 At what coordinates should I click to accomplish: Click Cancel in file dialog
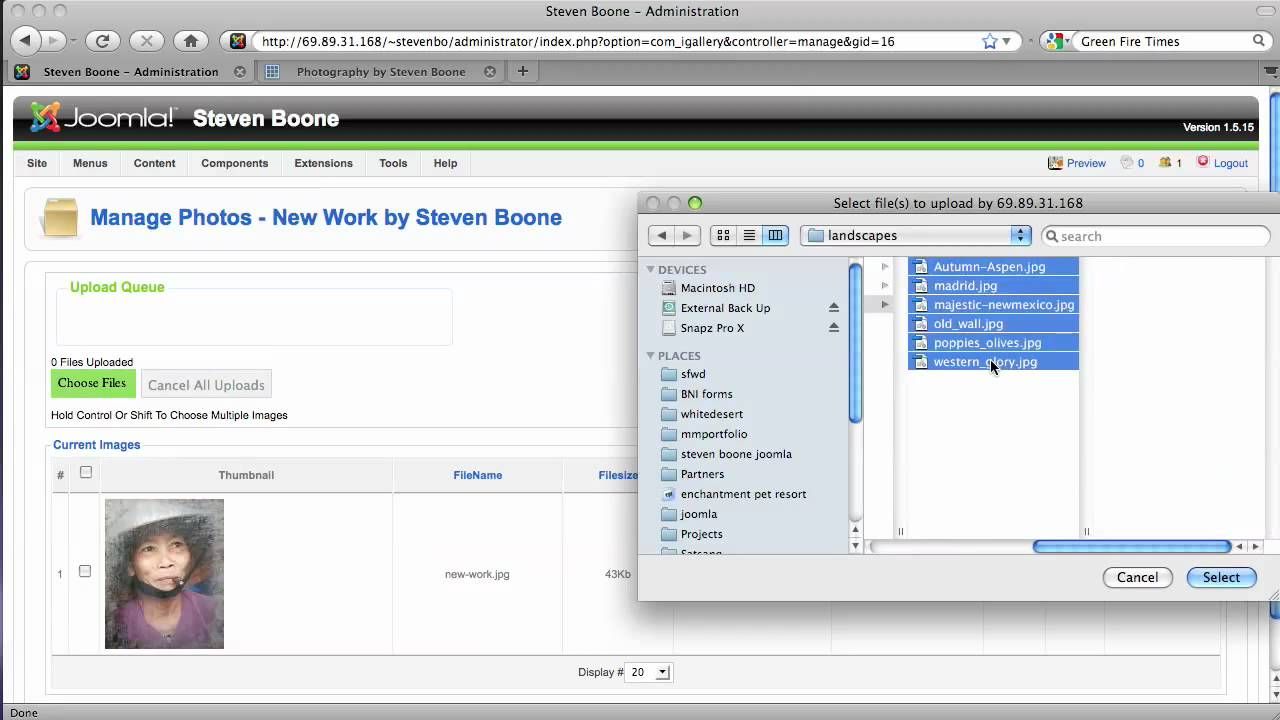[x=1137, y=577]
